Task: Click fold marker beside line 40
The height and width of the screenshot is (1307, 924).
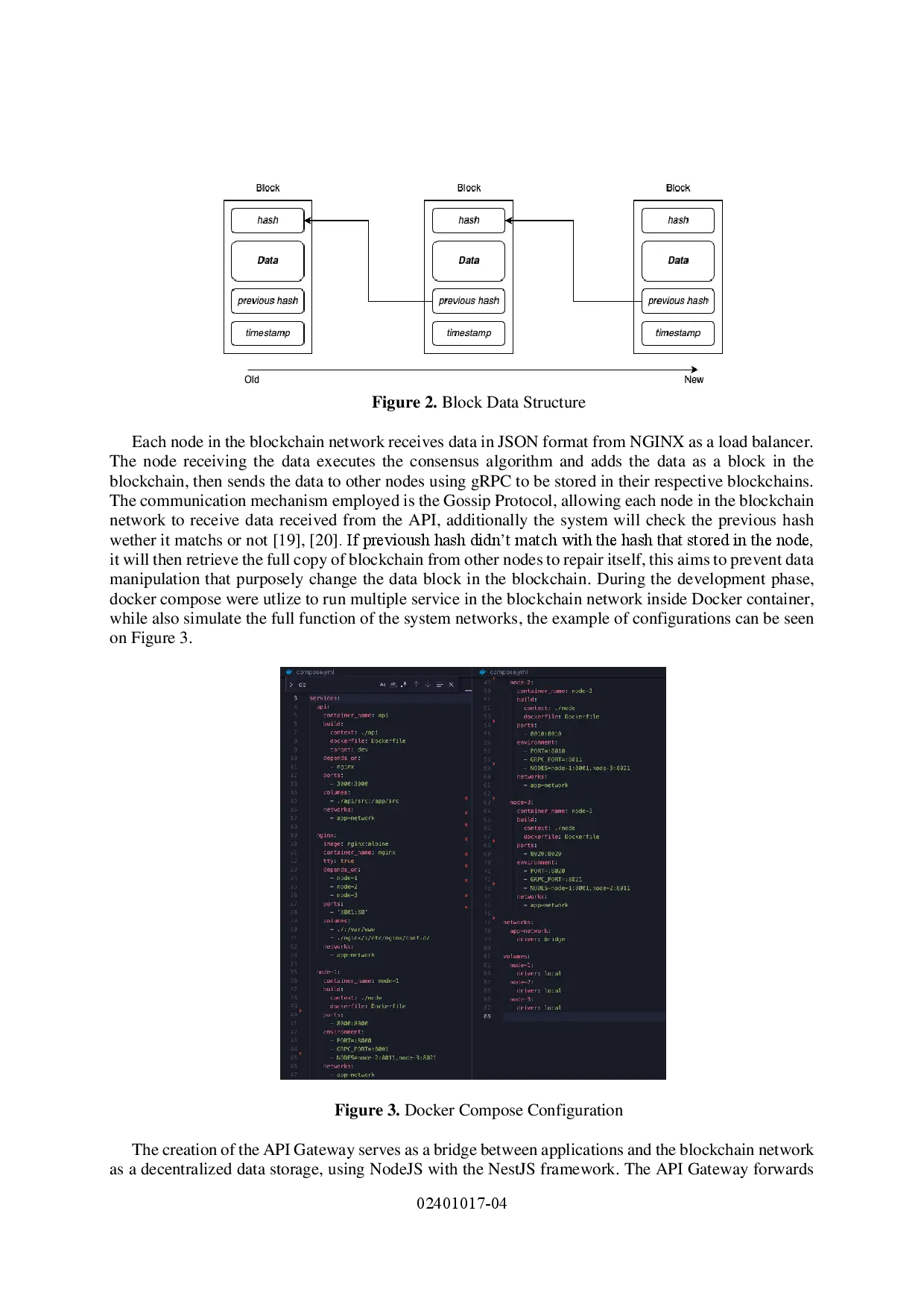Action: [x=300, y=1010]
